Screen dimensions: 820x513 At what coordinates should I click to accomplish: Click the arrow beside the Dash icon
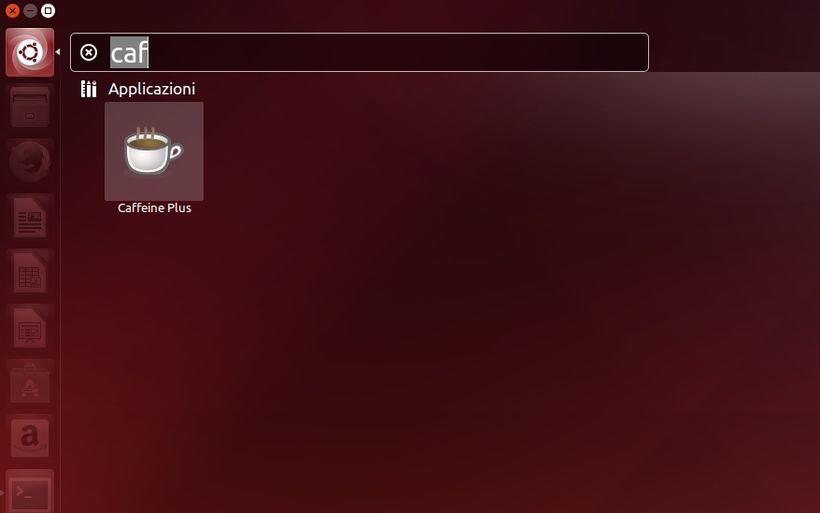coord(58,52)
